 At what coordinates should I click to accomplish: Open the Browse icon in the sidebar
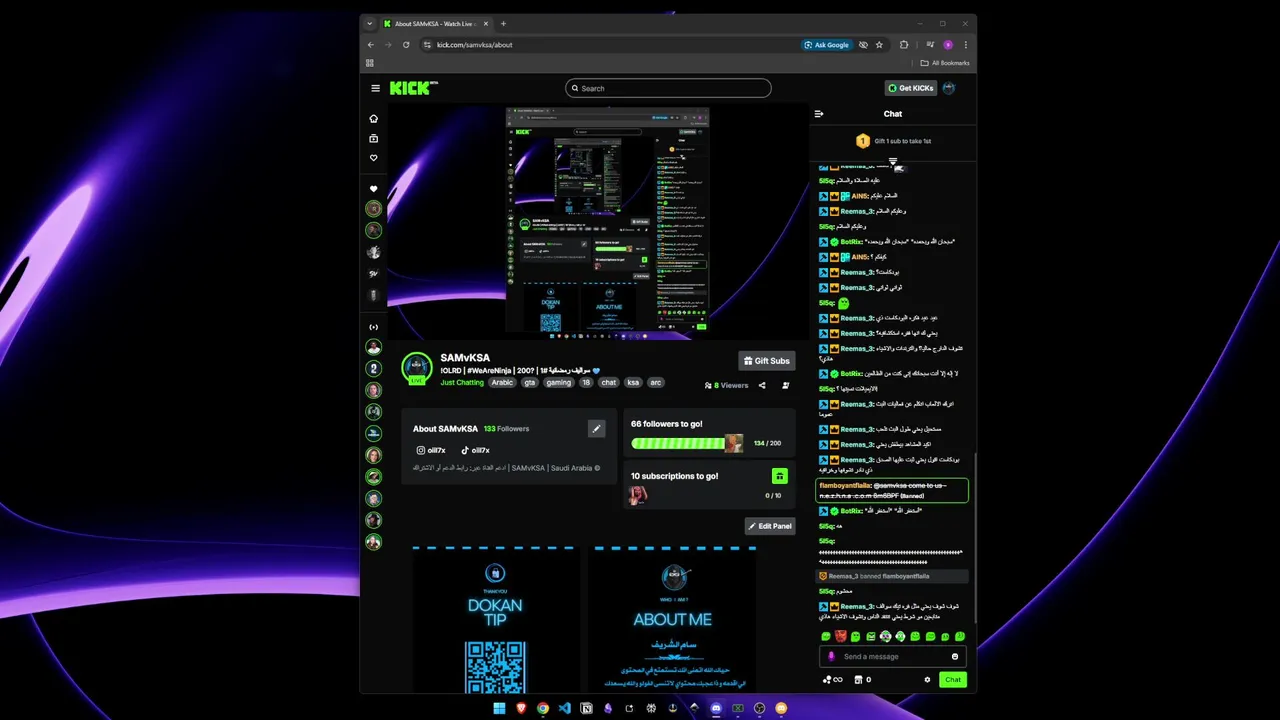point(374,138)
